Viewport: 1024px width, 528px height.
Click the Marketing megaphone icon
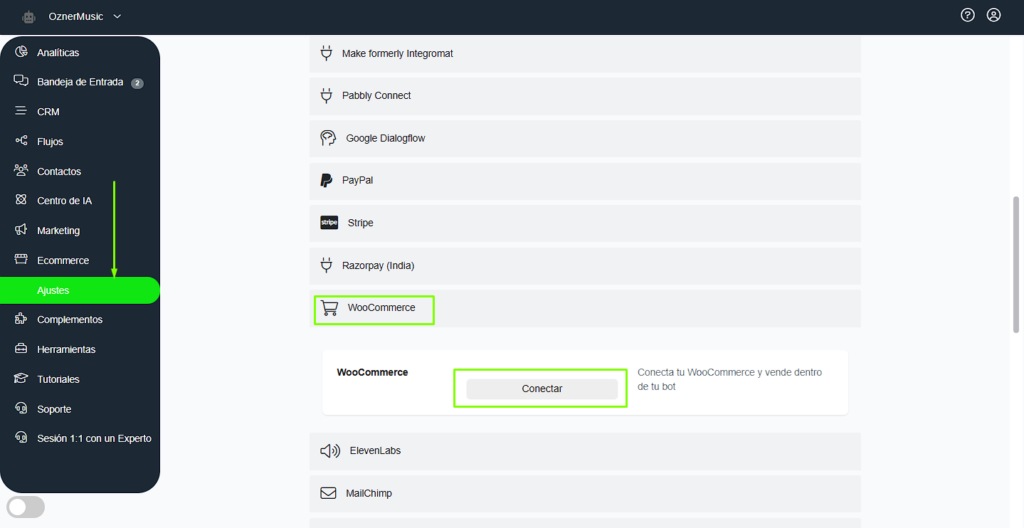[21, 230]
